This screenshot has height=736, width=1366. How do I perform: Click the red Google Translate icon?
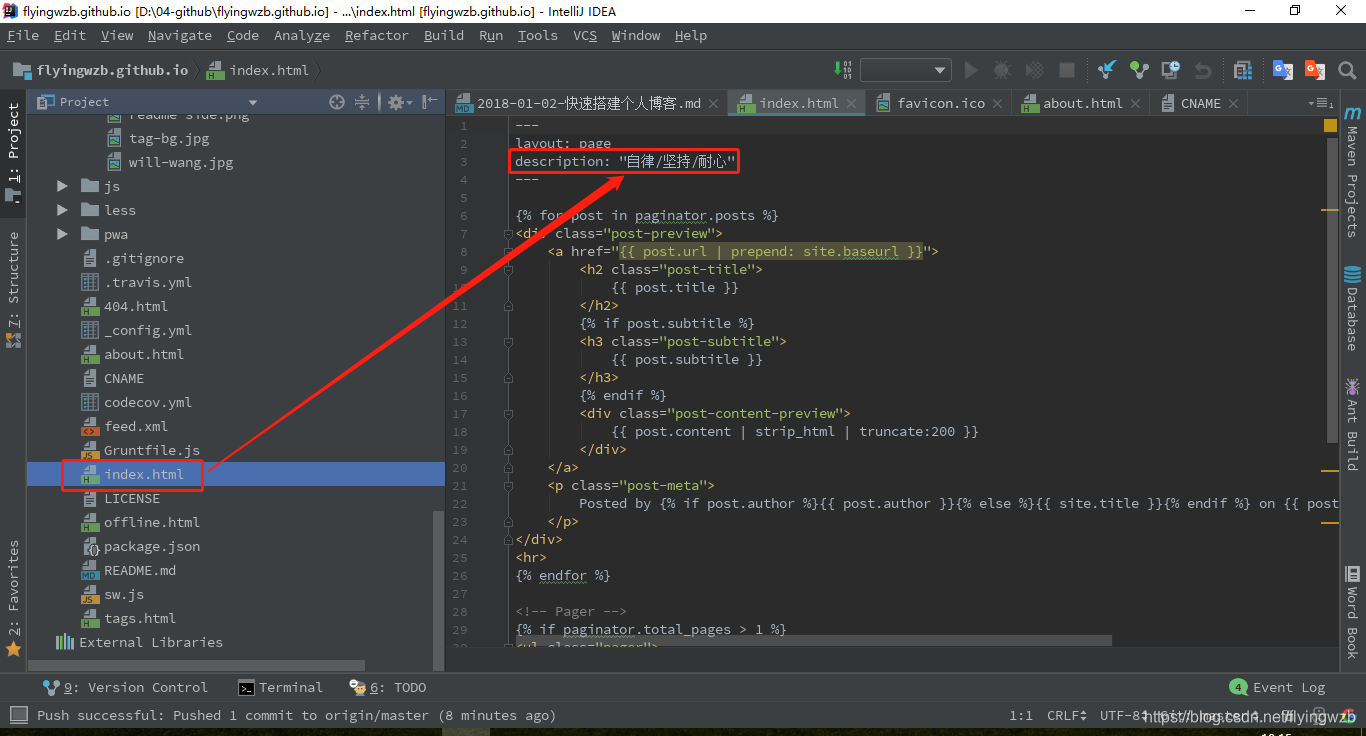click(1314, 70)
